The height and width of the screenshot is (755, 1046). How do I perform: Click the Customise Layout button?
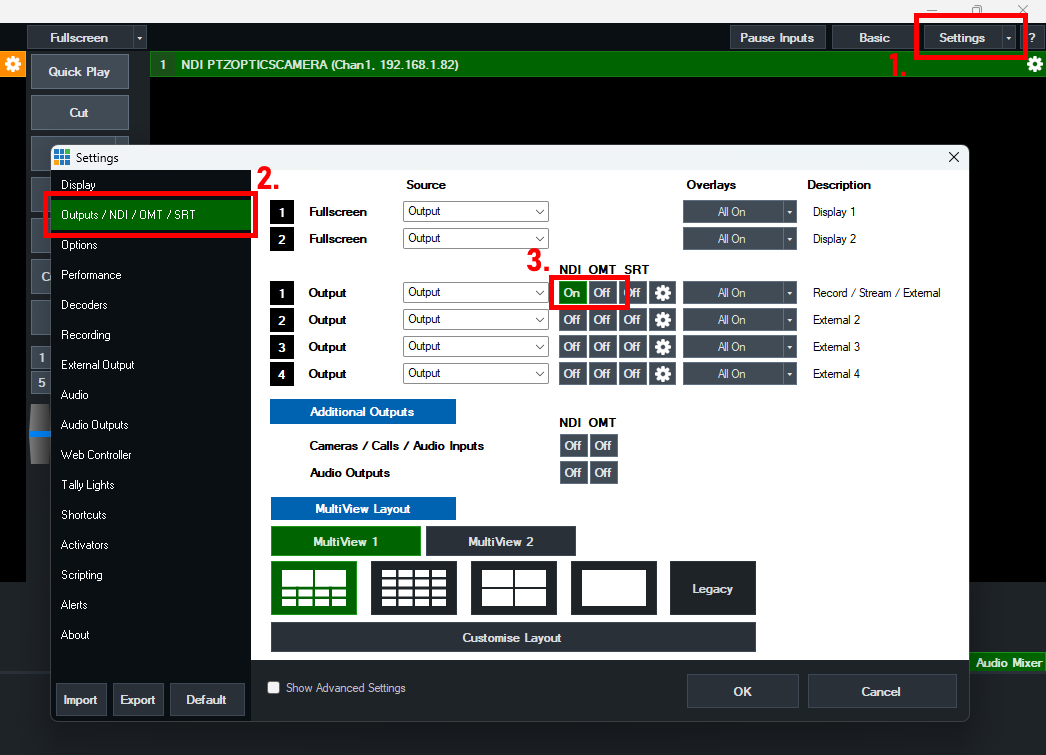click(x=512, y=637)
